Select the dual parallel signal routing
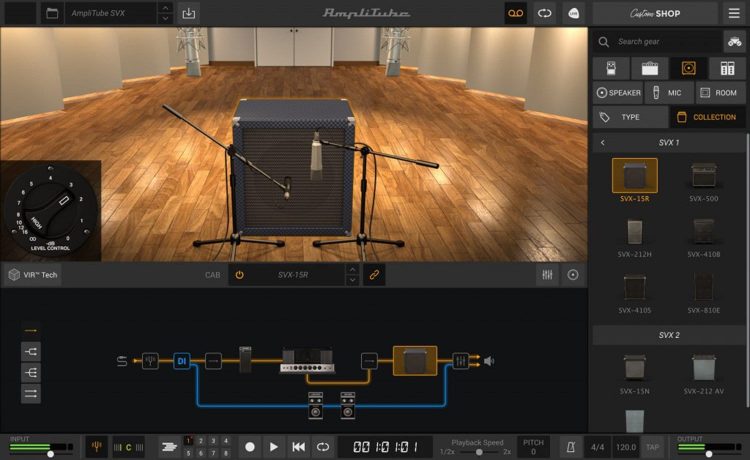 pyautogui.click(x=31, y=394)
